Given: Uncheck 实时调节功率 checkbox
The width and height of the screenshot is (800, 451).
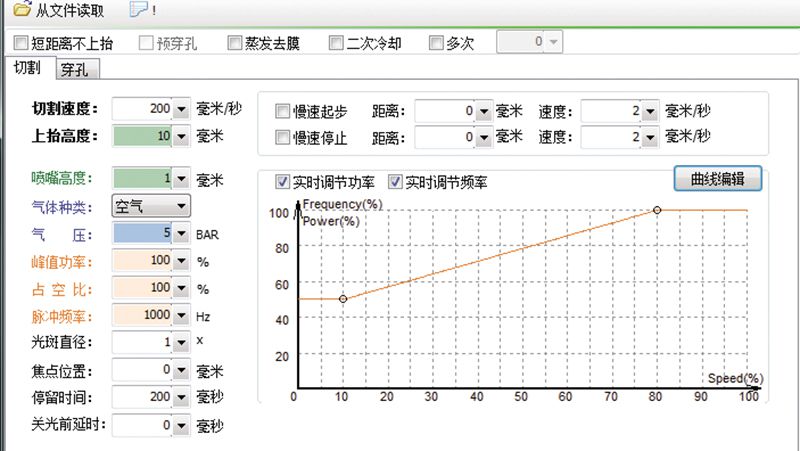Looking at the screenshot, I should [x=282, y=182].
